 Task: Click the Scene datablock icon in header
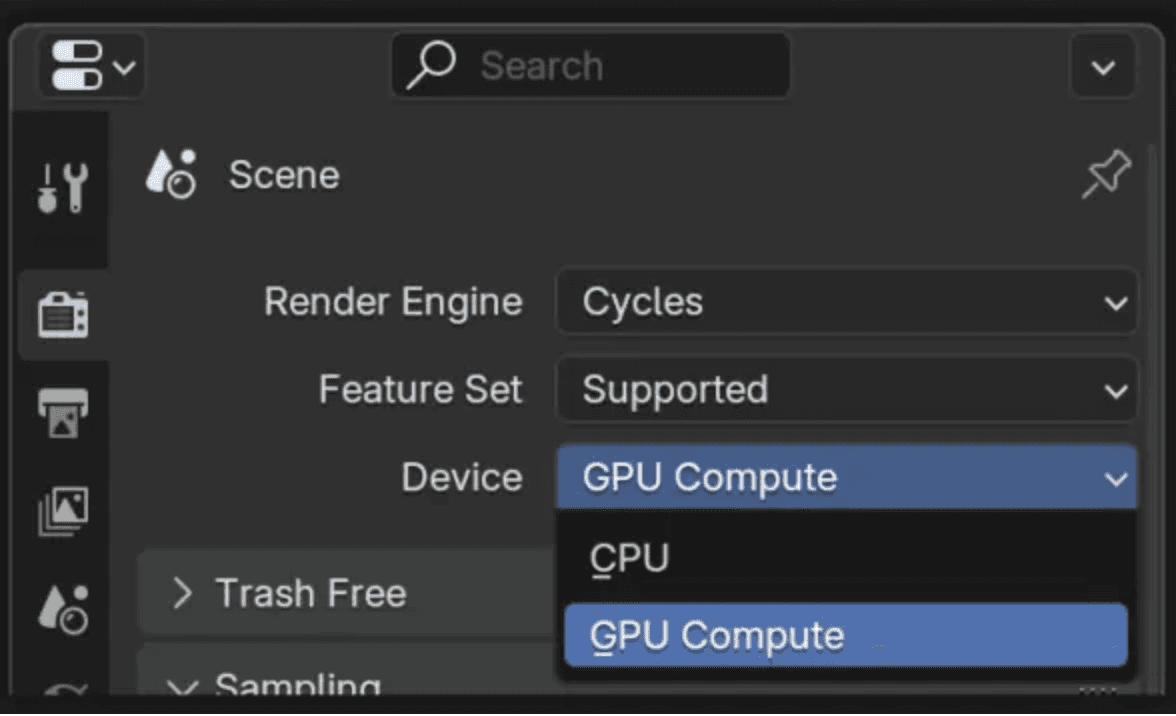(x=171, y=174)
